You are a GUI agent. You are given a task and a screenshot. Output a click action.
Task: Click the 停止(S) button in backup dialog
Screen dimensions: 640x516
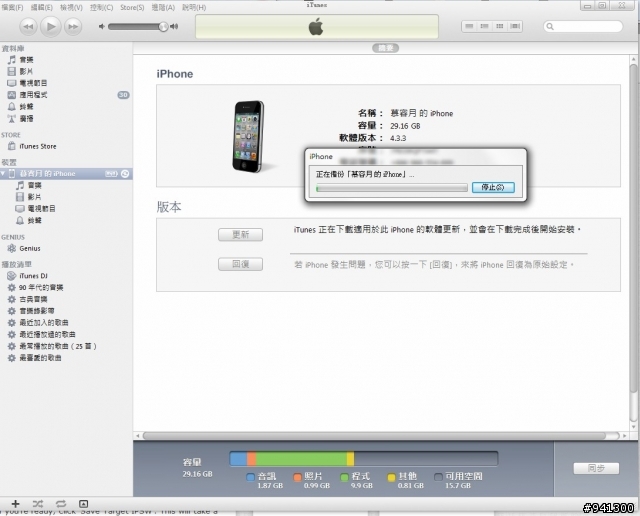(493, 187)
